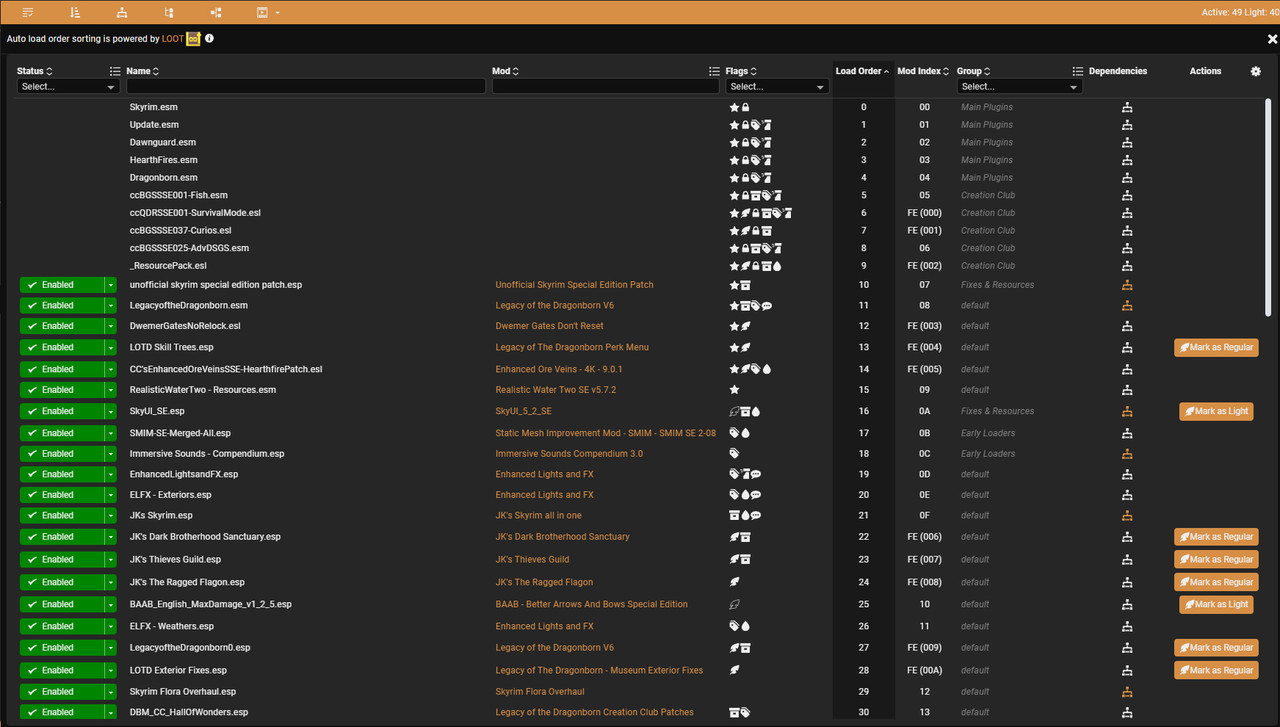Image resolution: width=1280 pixels, height=727 pixels.
Task: Click the autosort checklist icon in orange toolbar
Action: point(28,12)
